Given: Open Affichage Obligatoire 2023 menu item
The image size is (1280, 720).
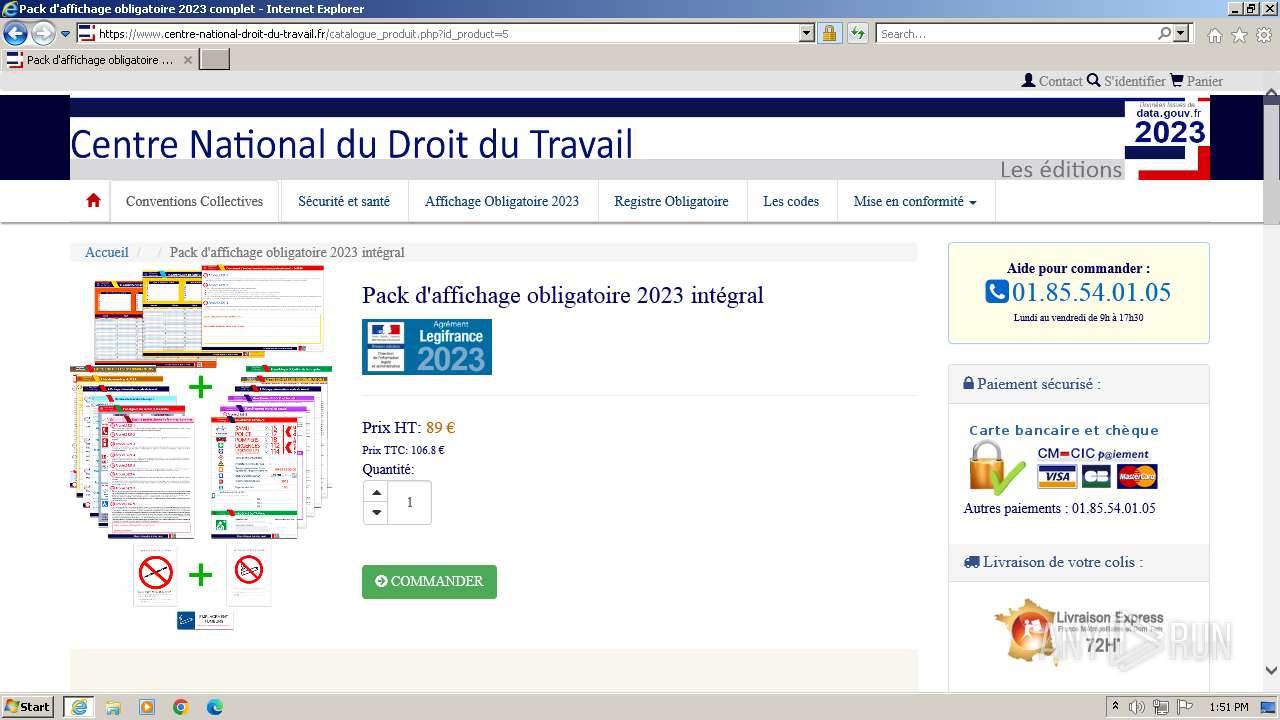Looking at the screenshot, I should click(x=502, y=201).
